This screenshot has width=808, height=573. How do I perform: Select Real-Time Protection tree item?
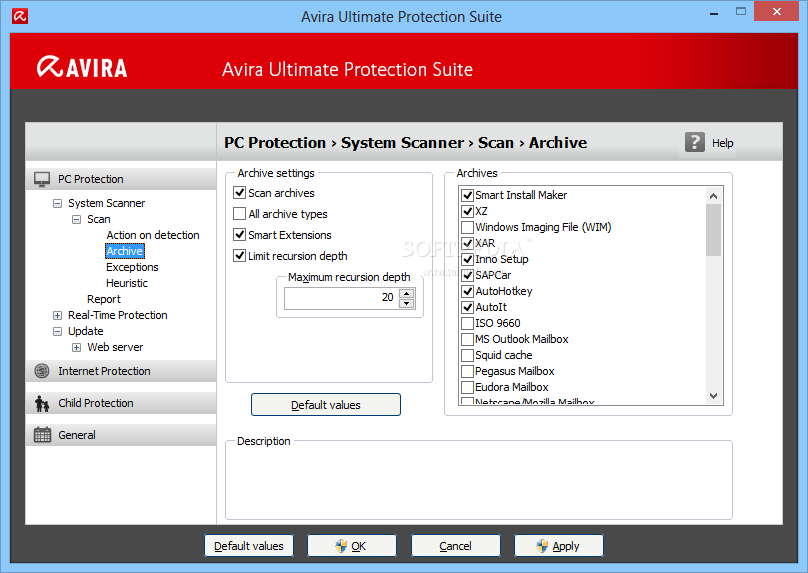pos(117,315)
